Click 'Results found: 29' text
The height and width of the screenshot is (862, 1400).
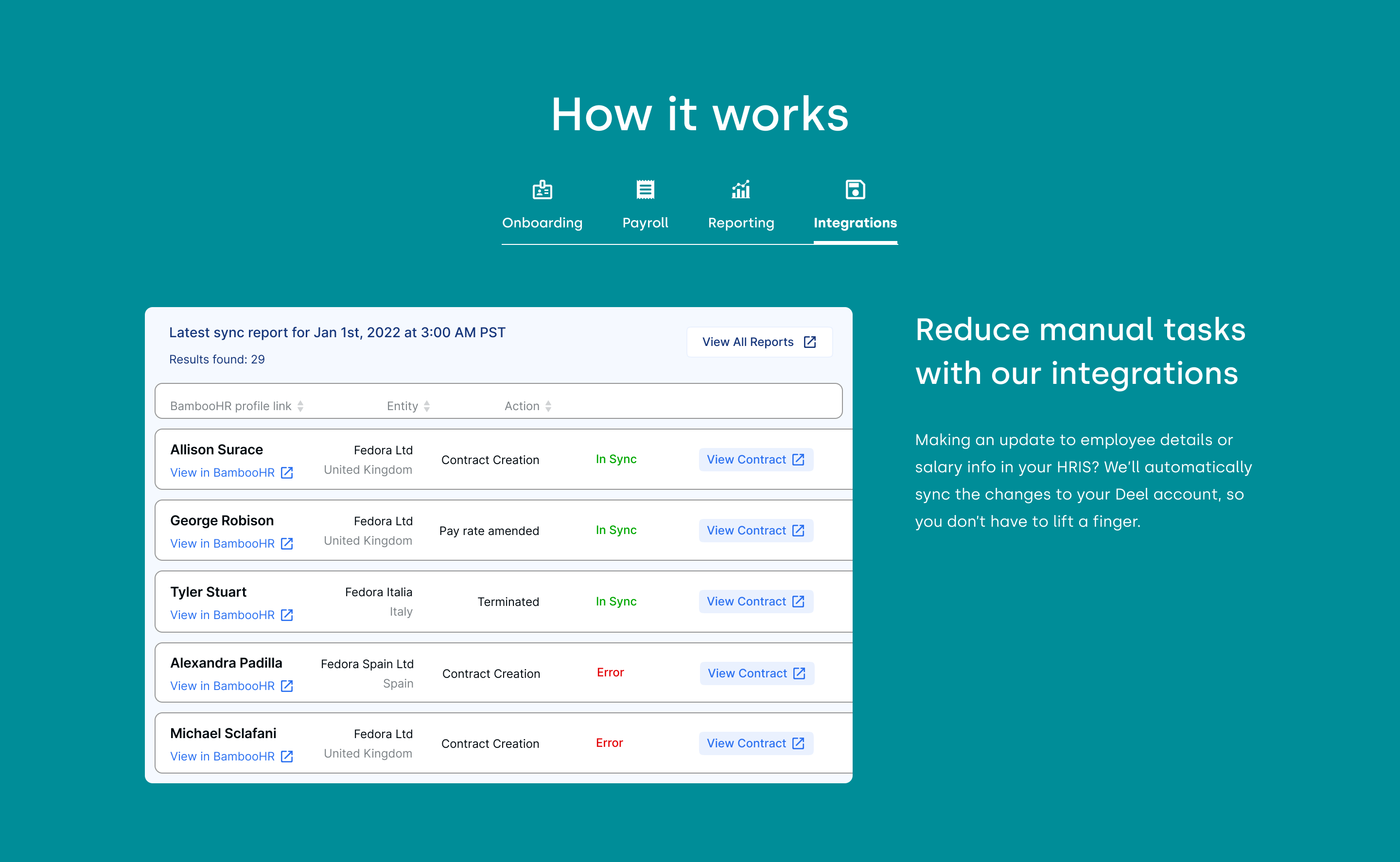pos(217,359)
